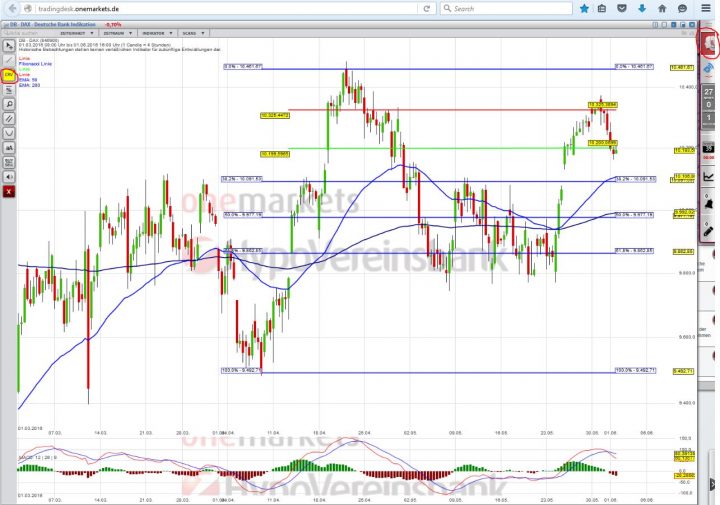Go back with browser back arrow

tap(12, 8)
